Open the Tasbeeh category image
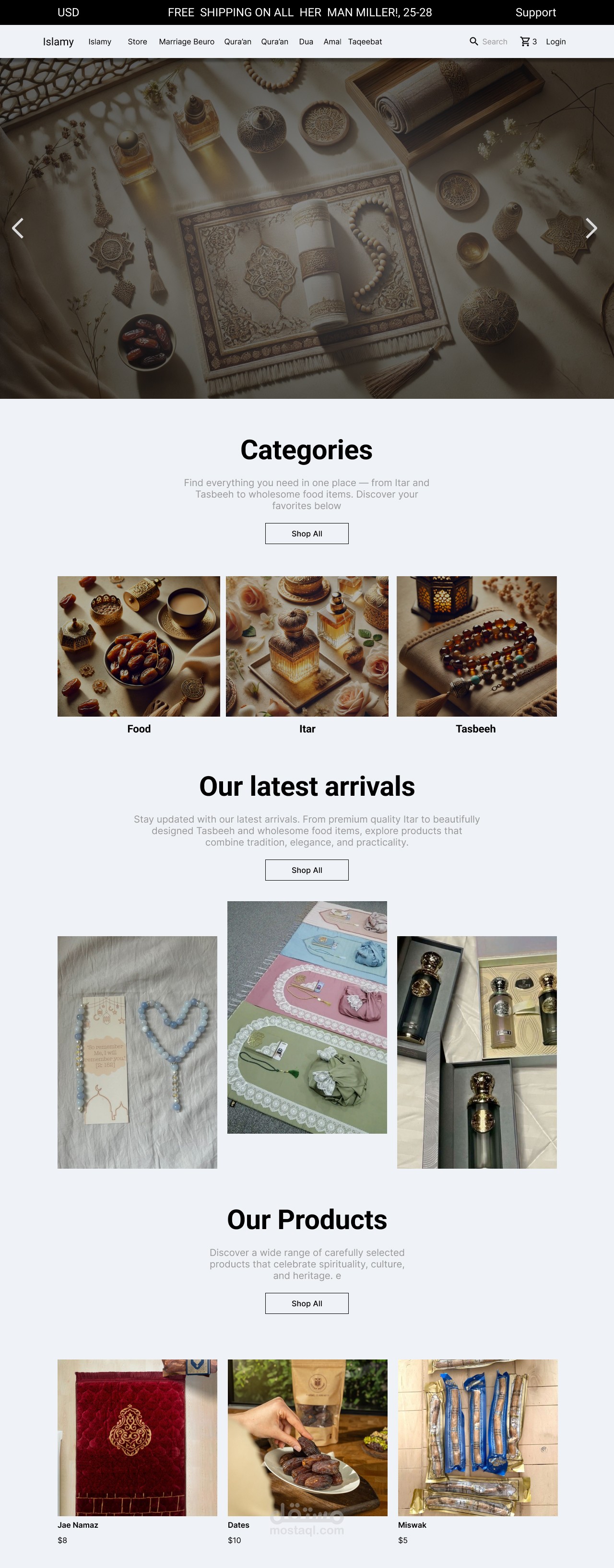This screenshot has width=614, height=1568. pos(476,647)
